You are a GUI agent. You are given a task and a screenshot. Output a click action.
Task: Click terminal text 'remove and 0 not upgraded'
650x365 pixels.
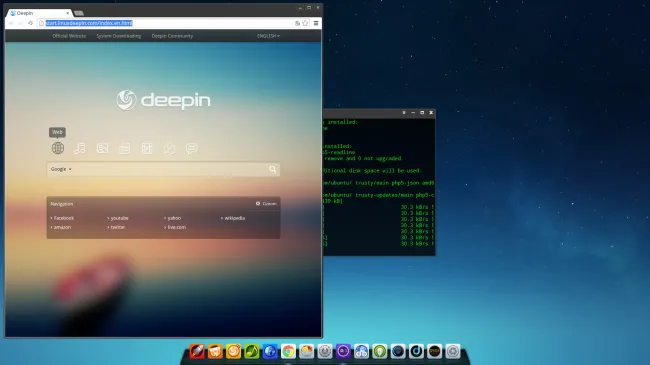click(x=363, y=158)
